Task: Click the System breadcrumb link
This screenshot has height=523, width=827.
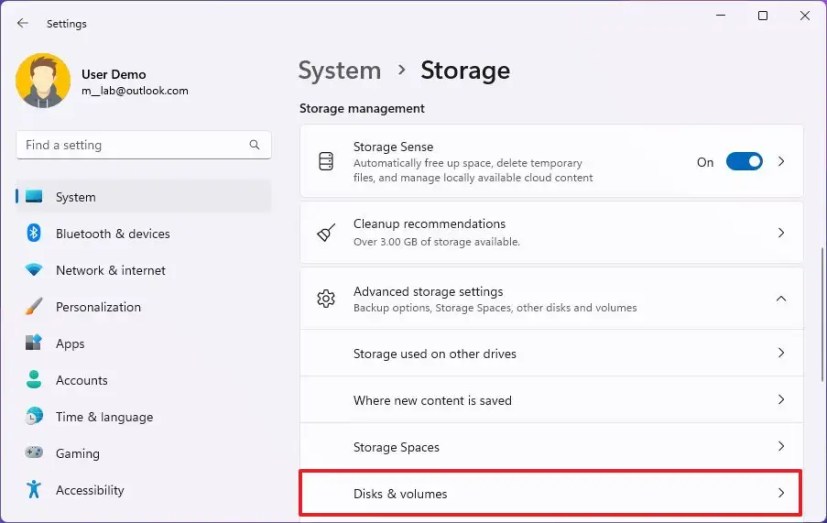Action: (x=340, y=70)
